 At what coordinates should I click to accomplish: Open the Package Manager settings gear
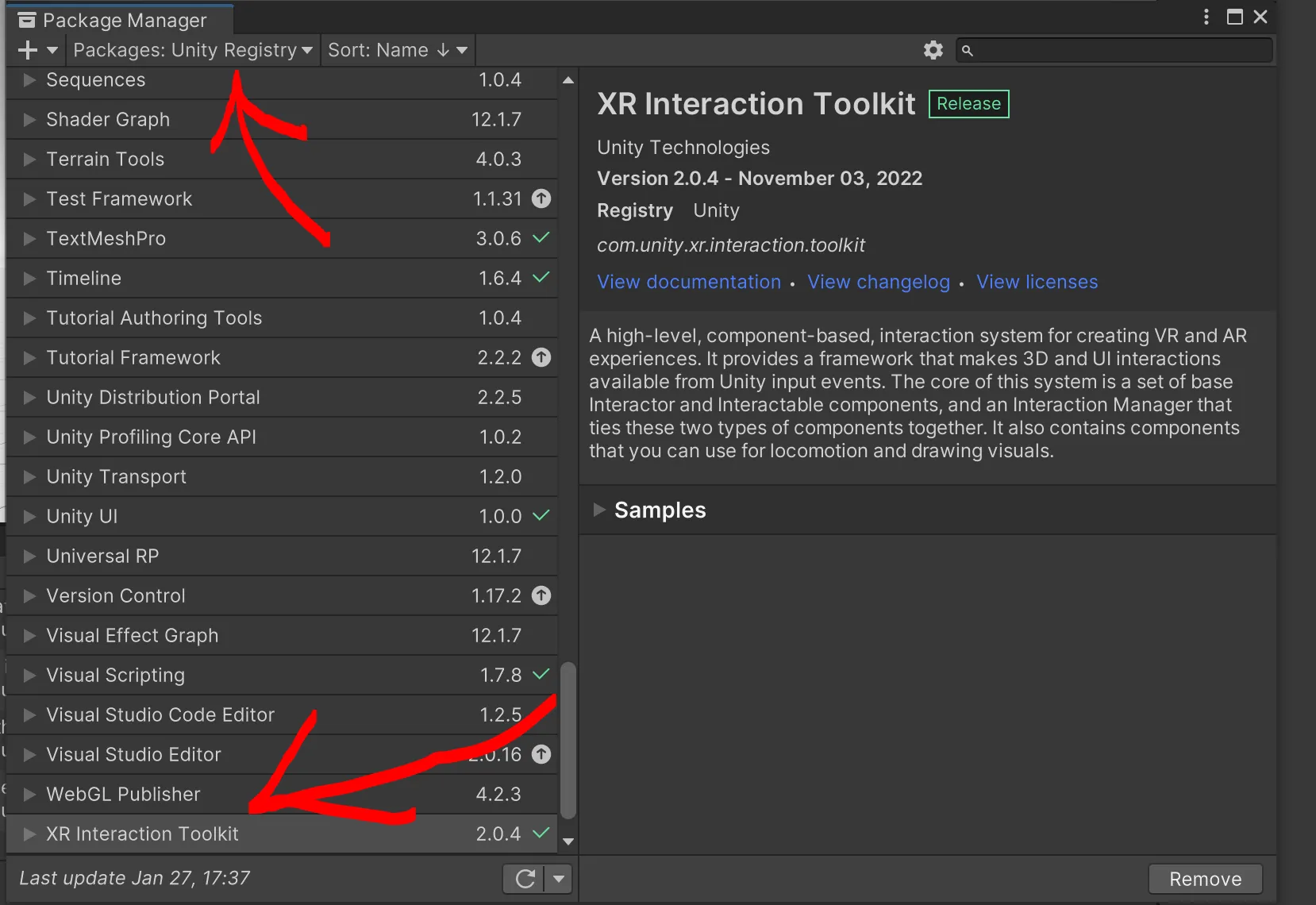[933, 50]
